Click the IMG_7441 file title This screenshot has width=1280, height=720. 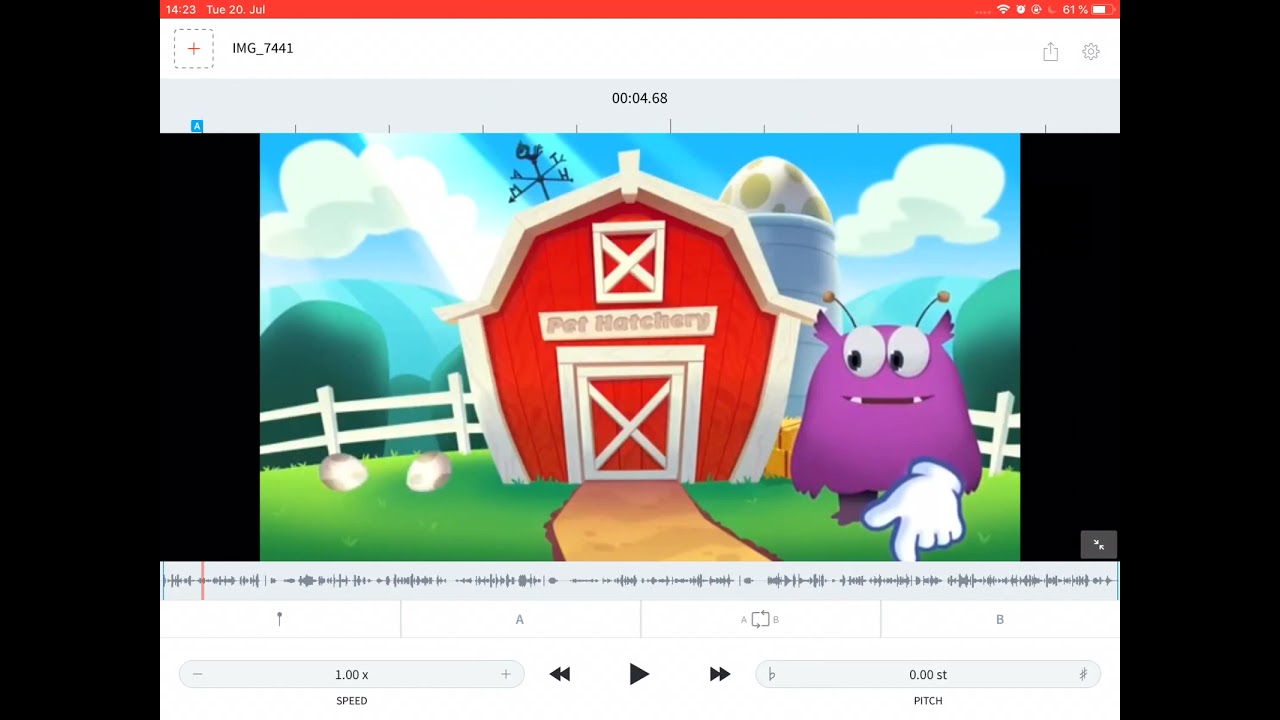tap(263, 48)
